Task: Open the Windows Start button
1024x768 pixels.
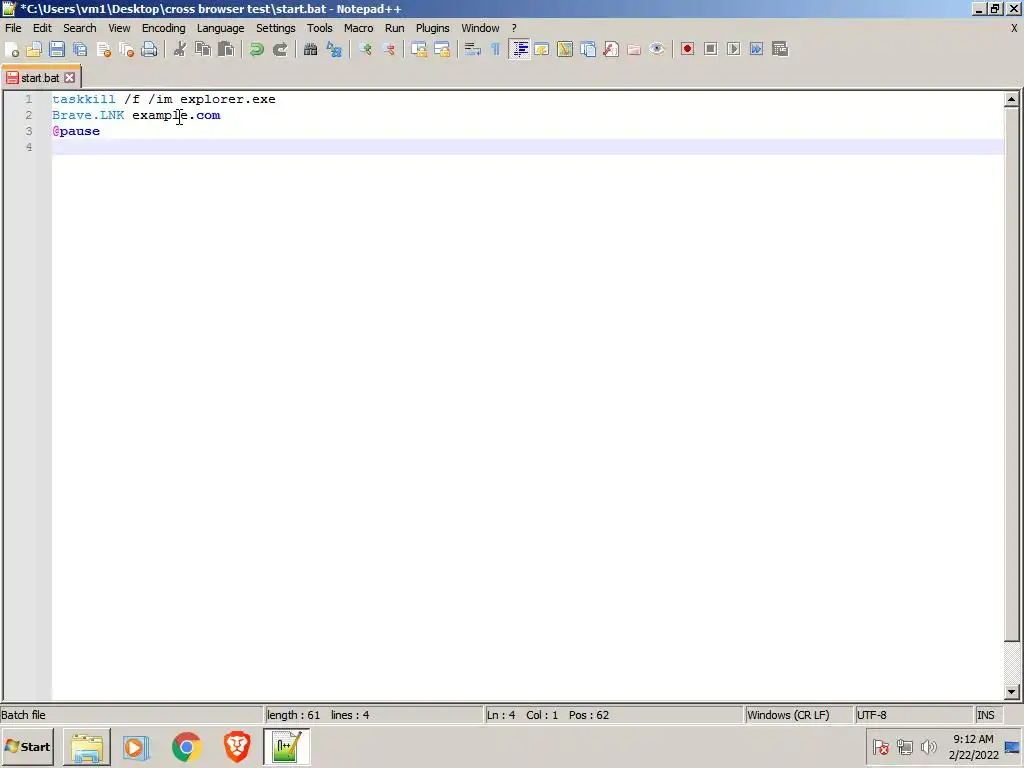Action: (27, 746)
